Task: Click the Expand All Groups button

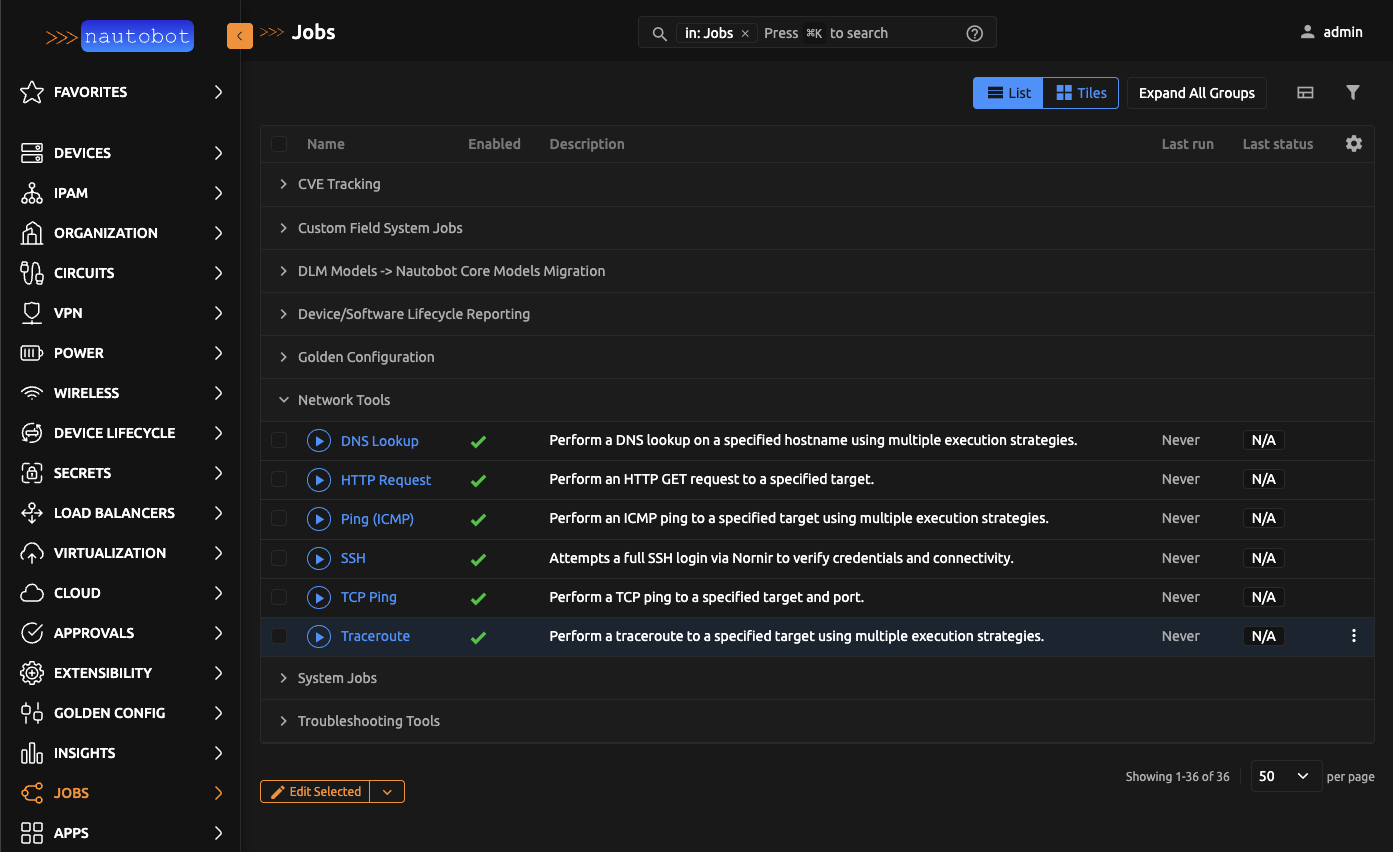Action: (x=1196, y=92)
